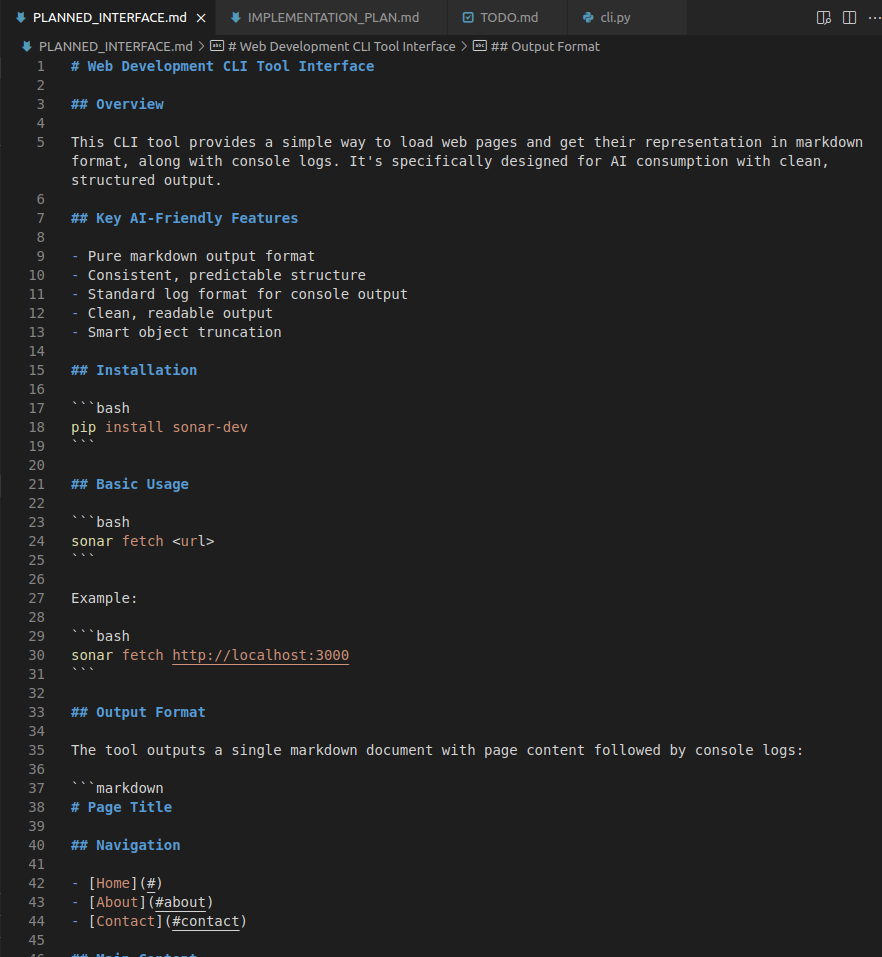Open the Markdown preview to the side
The height and width of the screenshot is (957, 882).
coord(822,17)
